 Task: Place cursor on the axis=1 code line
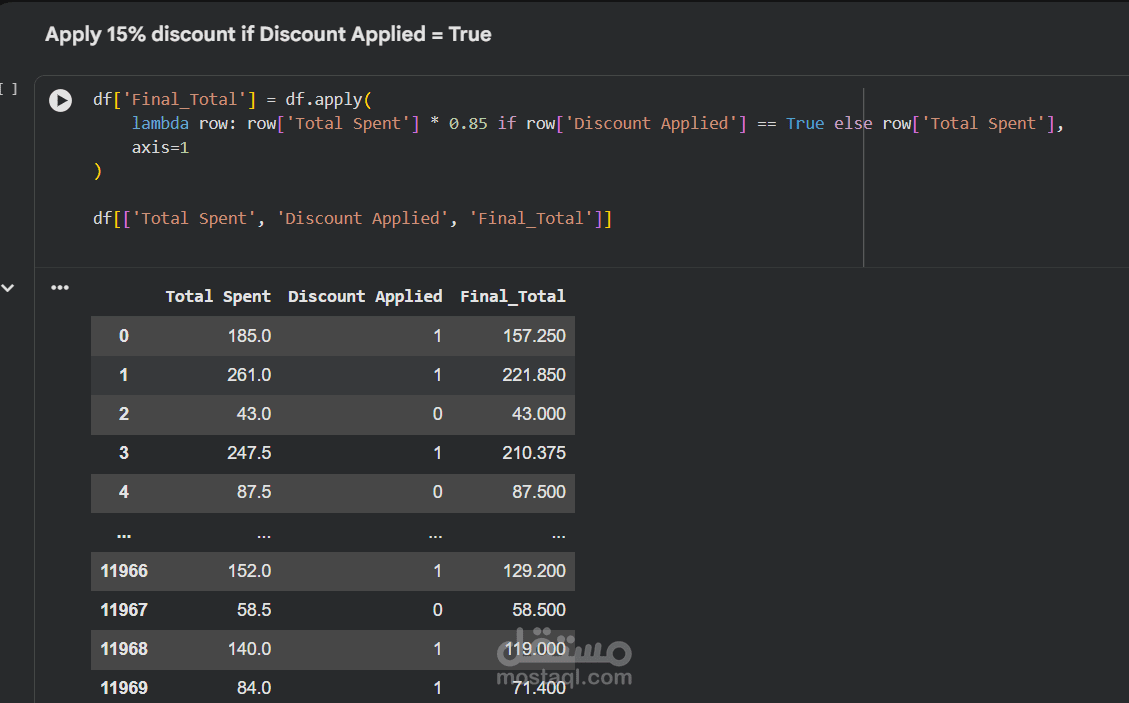click(160, 147)
